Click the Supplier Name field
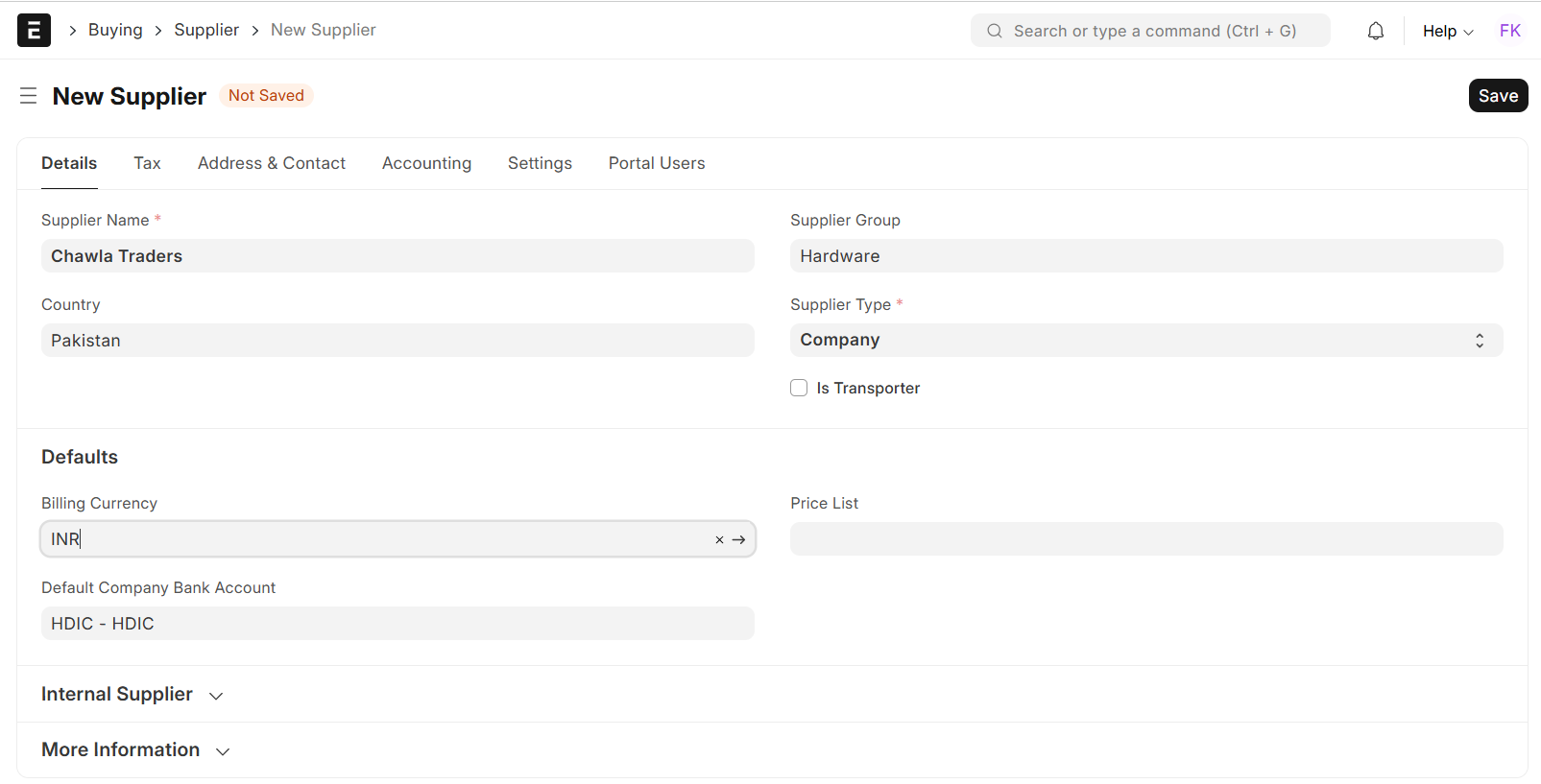 (397, 256)
